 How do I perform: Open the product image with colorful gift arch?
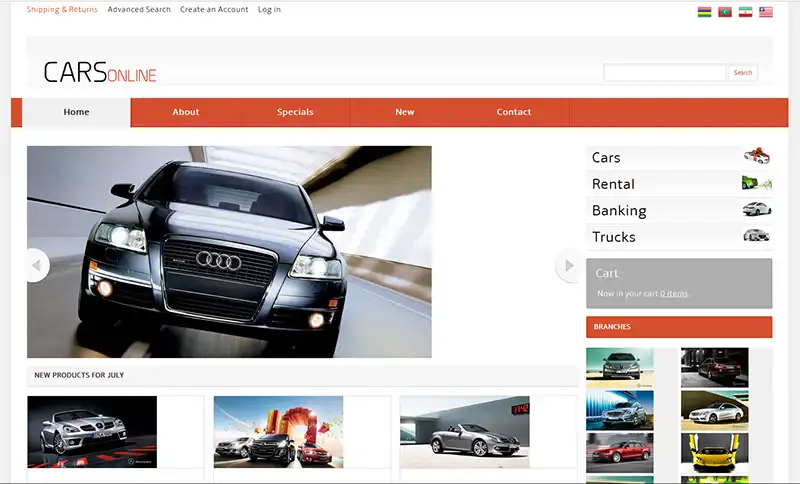click(x=279, y=432)
